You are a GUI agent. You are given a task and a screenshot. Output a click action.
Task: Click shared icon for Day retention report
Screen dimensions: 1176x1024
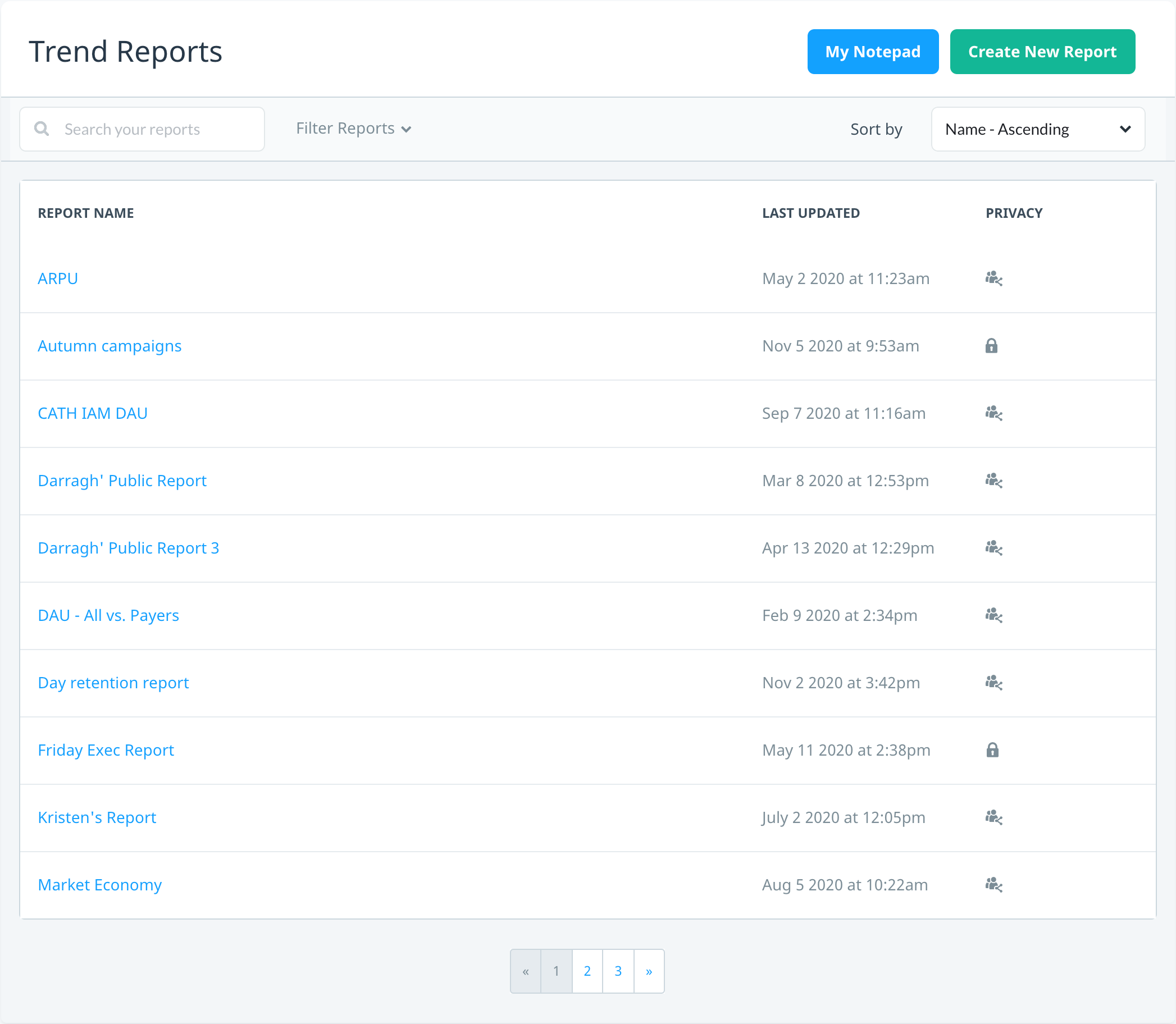click(993, 683)
